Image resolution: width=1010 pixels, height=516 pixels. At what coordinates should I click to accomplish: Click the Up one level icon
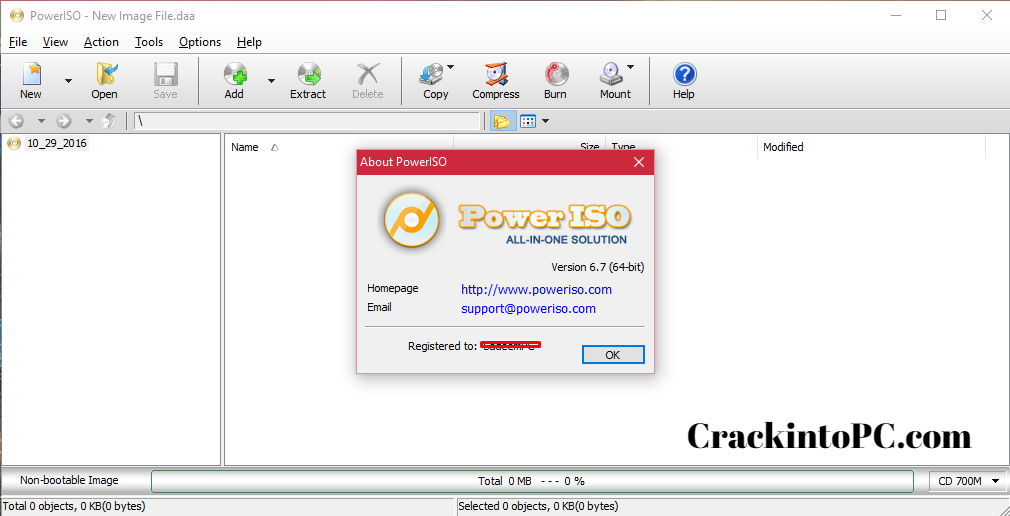[x=110, y=120]
